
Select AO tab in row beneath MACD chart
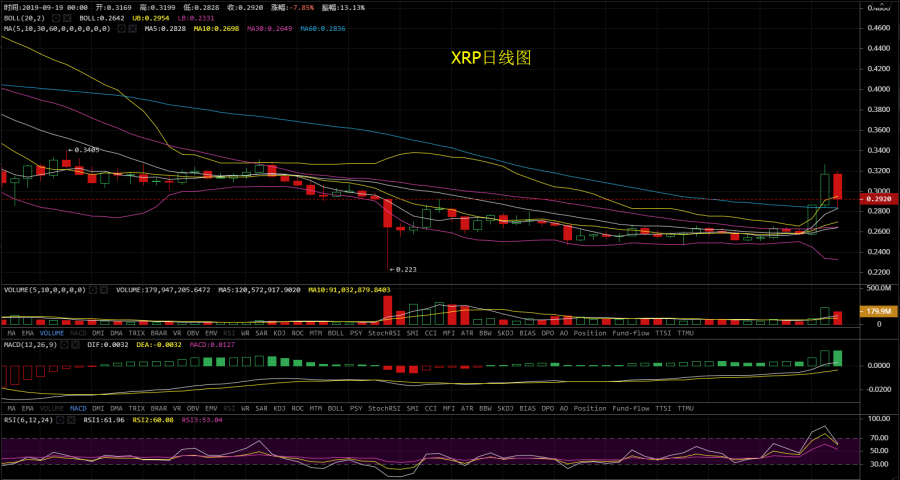point(564,408)
